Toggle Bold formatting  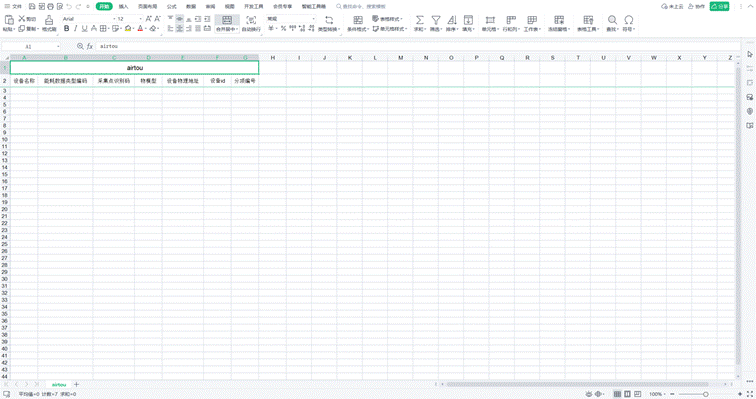pyautogui.click(x=67, y=29)
